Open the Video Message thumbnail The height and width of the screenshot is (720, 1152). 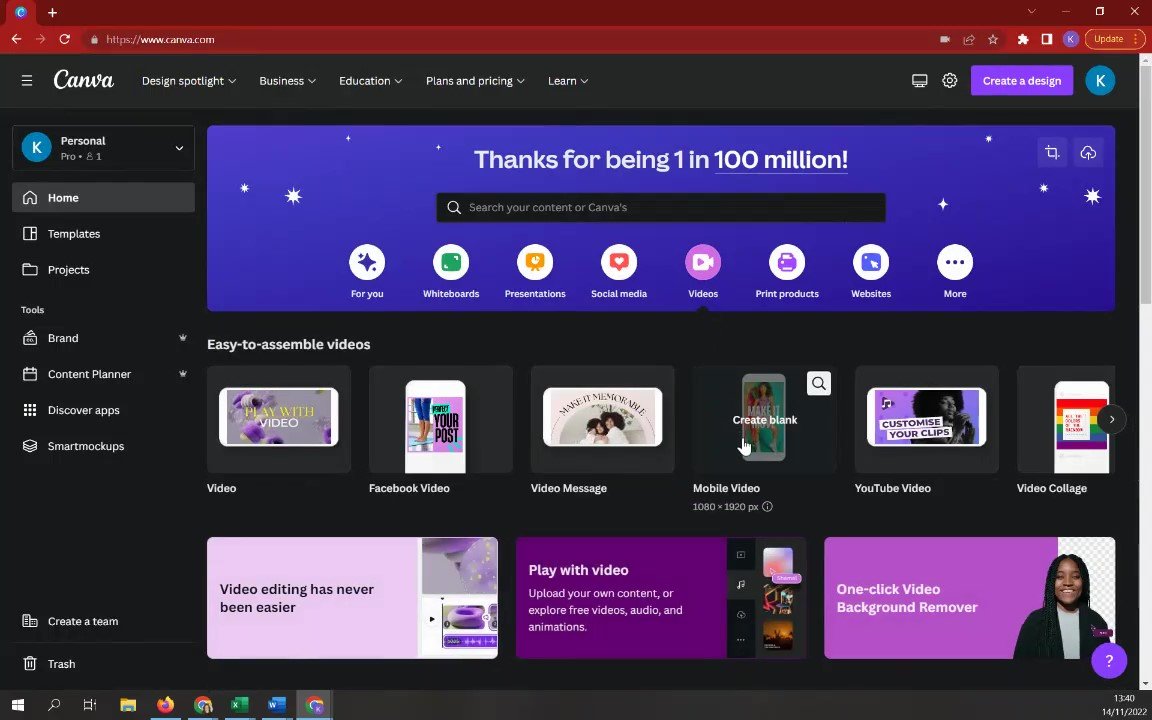[x=602, y=419]
